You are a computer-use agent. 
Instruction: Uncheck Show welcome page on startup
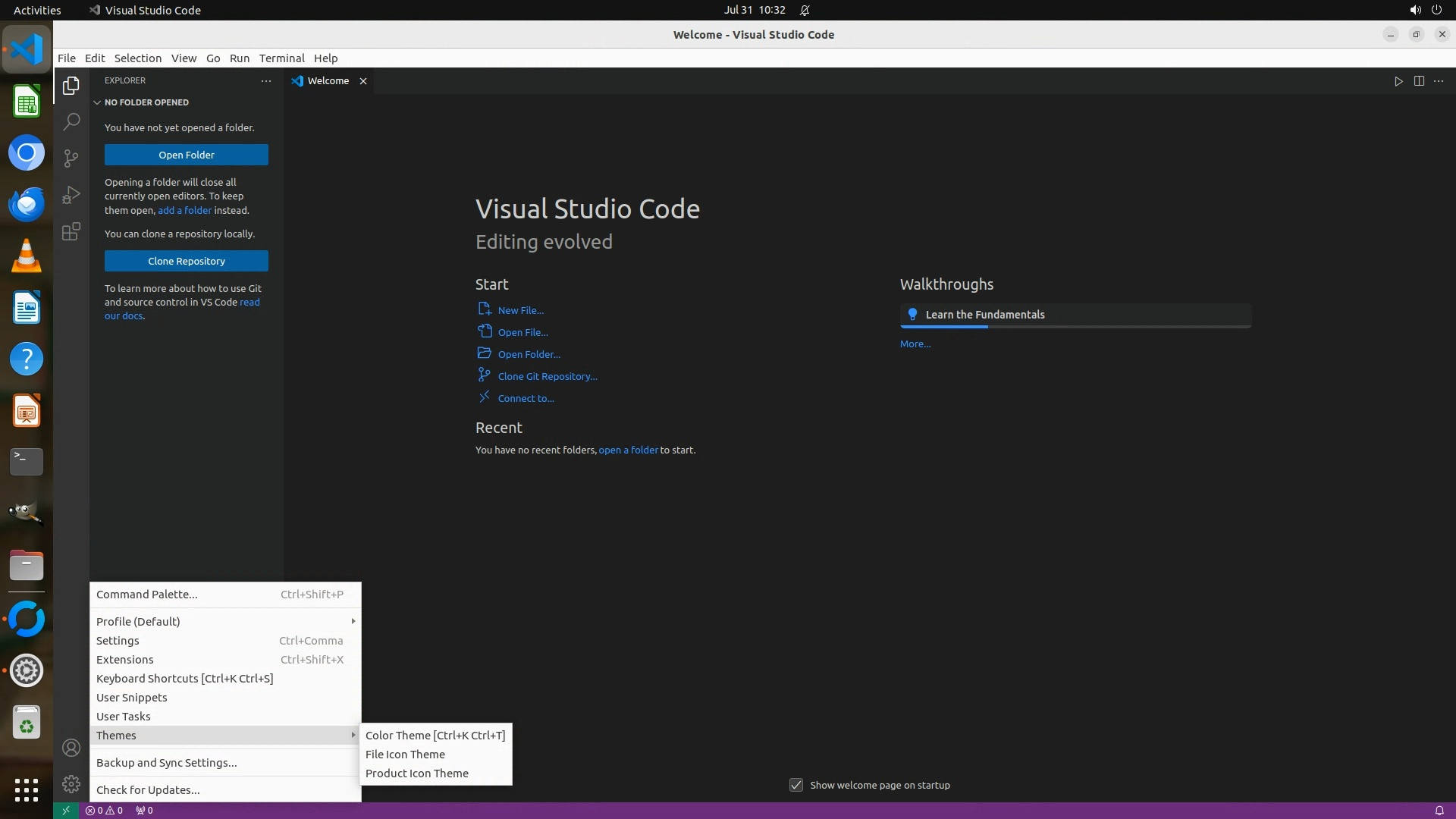tap(796, 785)
